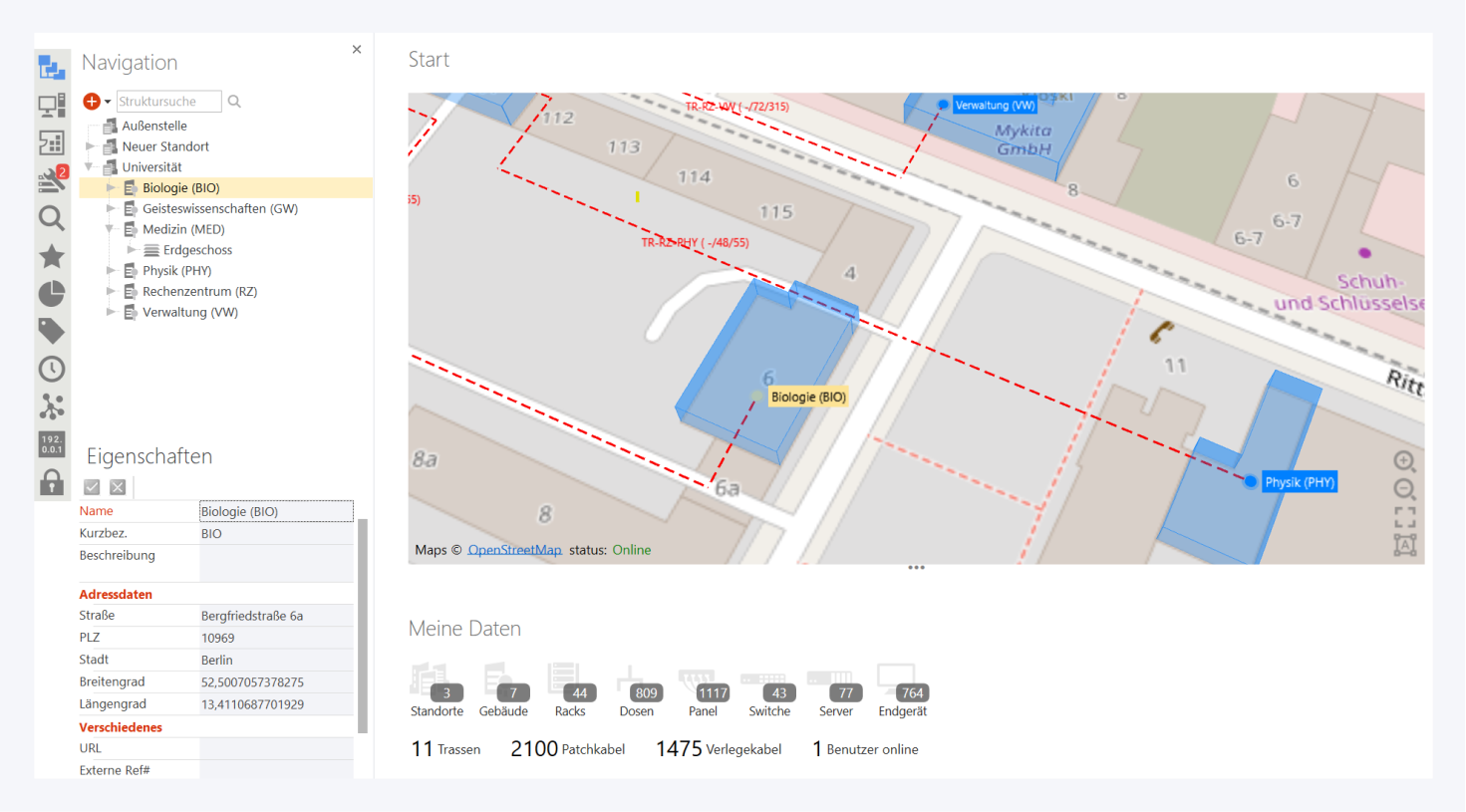Toggle map fullscreen view
Viewport: 1466px width, 812px height.
(1404, 517)
